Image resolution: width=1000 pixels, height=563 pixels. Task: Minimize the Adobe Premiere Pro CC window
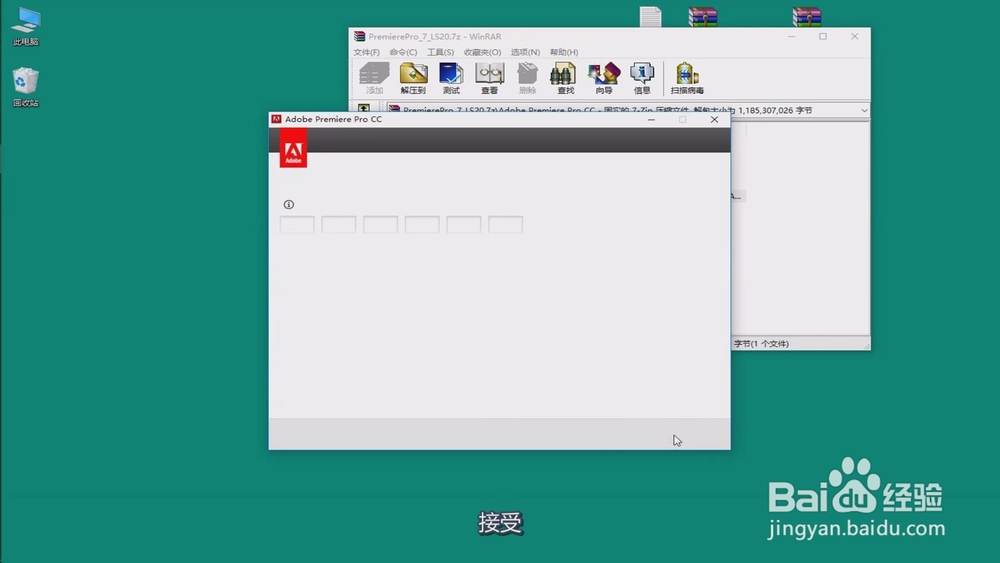[651, 119]
